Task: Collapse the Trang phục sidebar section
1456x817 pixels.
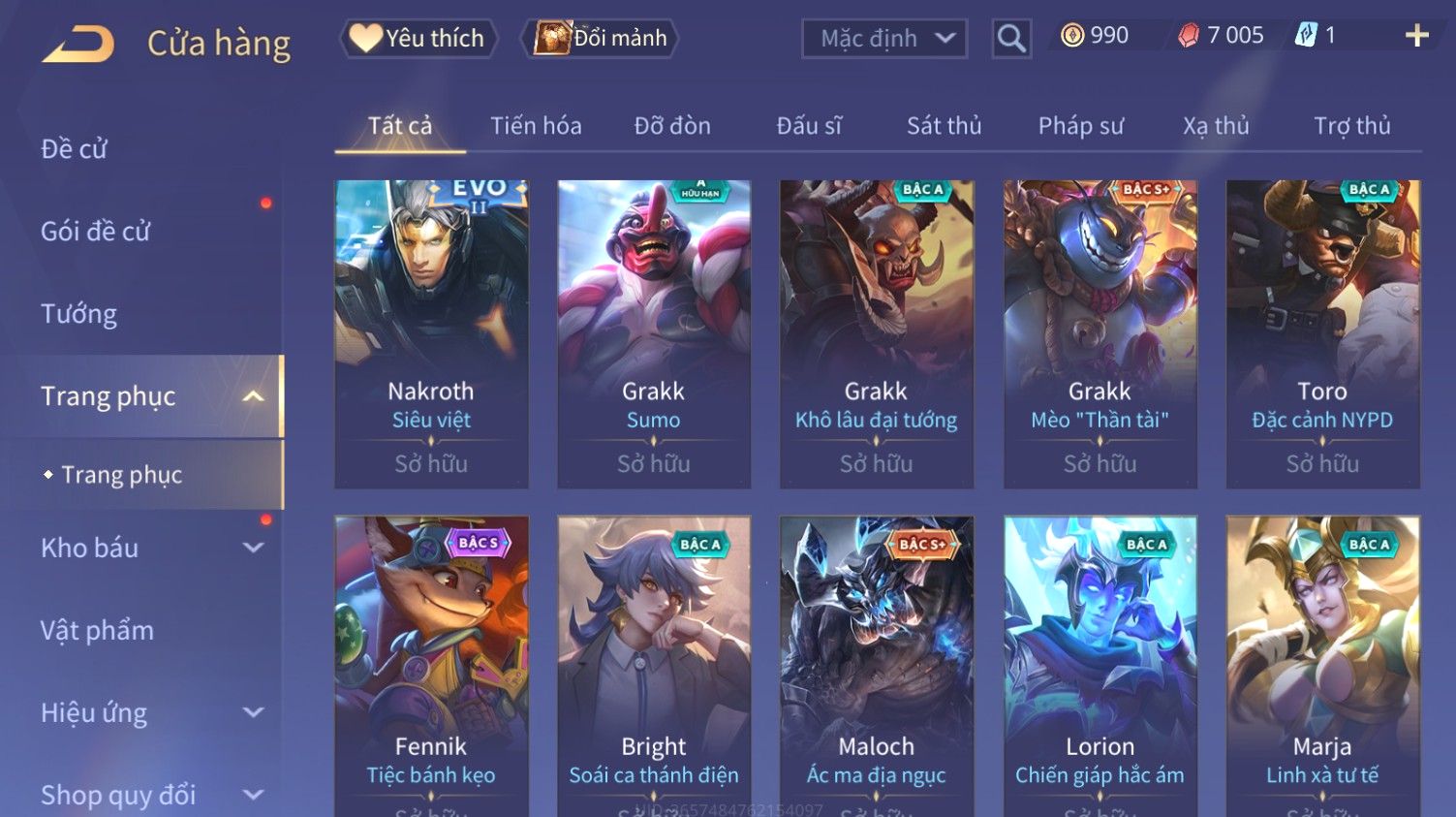Action: pos(253,396)
